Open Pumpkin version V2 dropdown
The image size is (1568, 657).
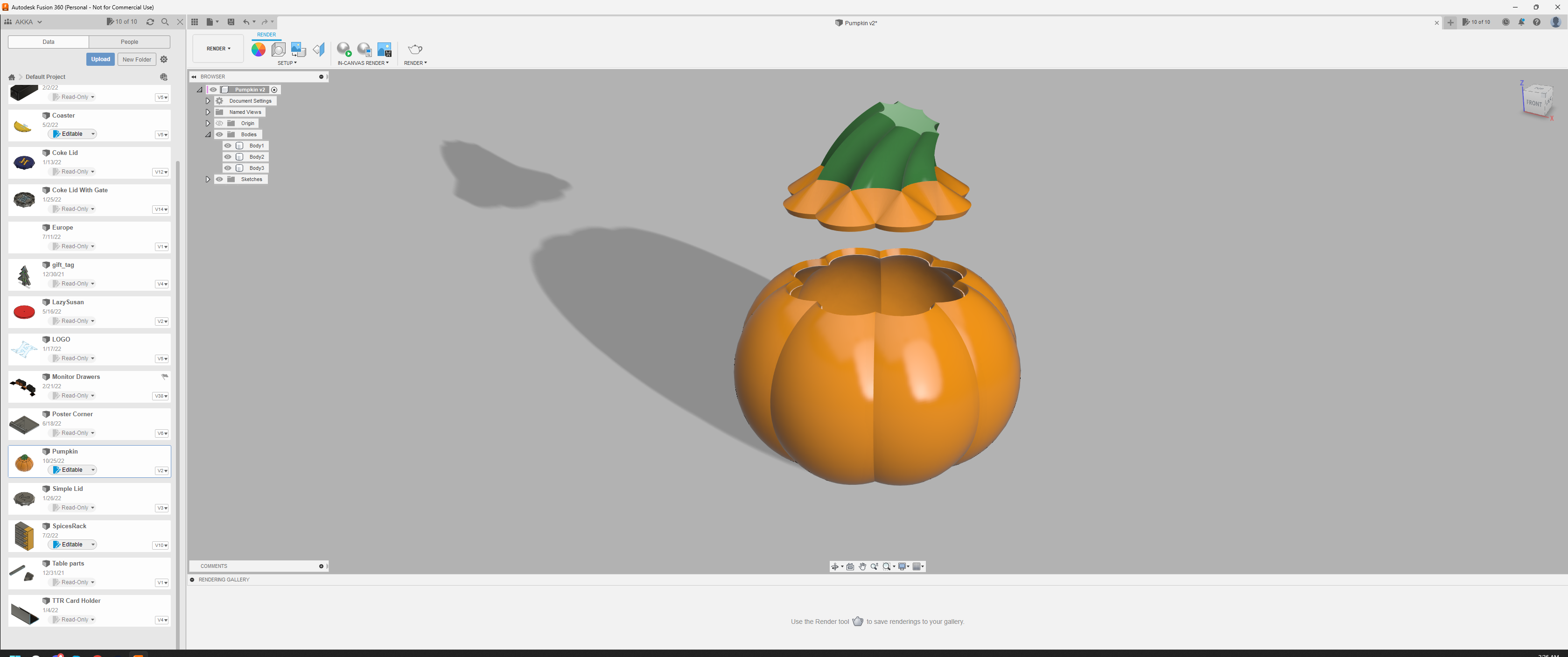click(x=162, y=471)
